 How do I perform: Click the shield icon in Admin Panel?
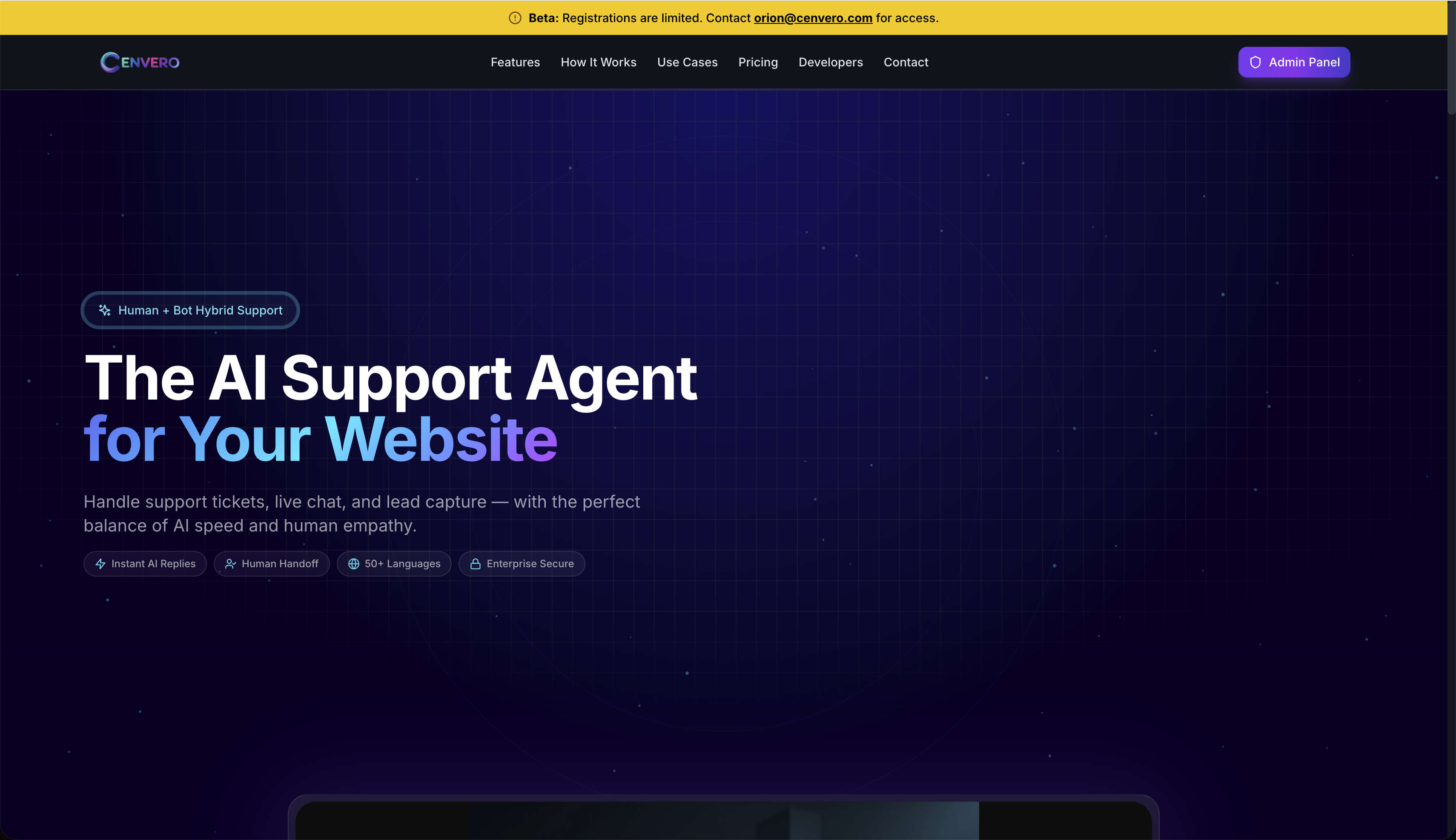tap(1255, 62)
